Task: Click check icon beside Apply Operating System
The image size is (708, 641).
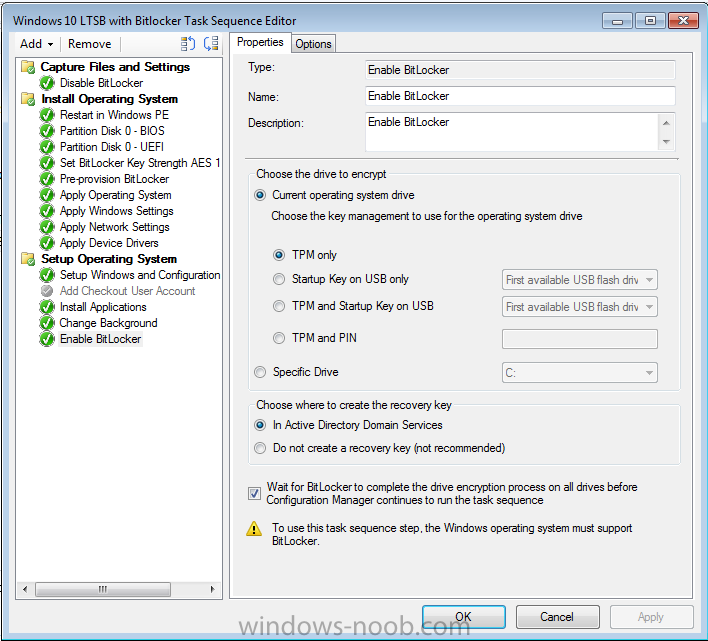Action: coord(47,195)
